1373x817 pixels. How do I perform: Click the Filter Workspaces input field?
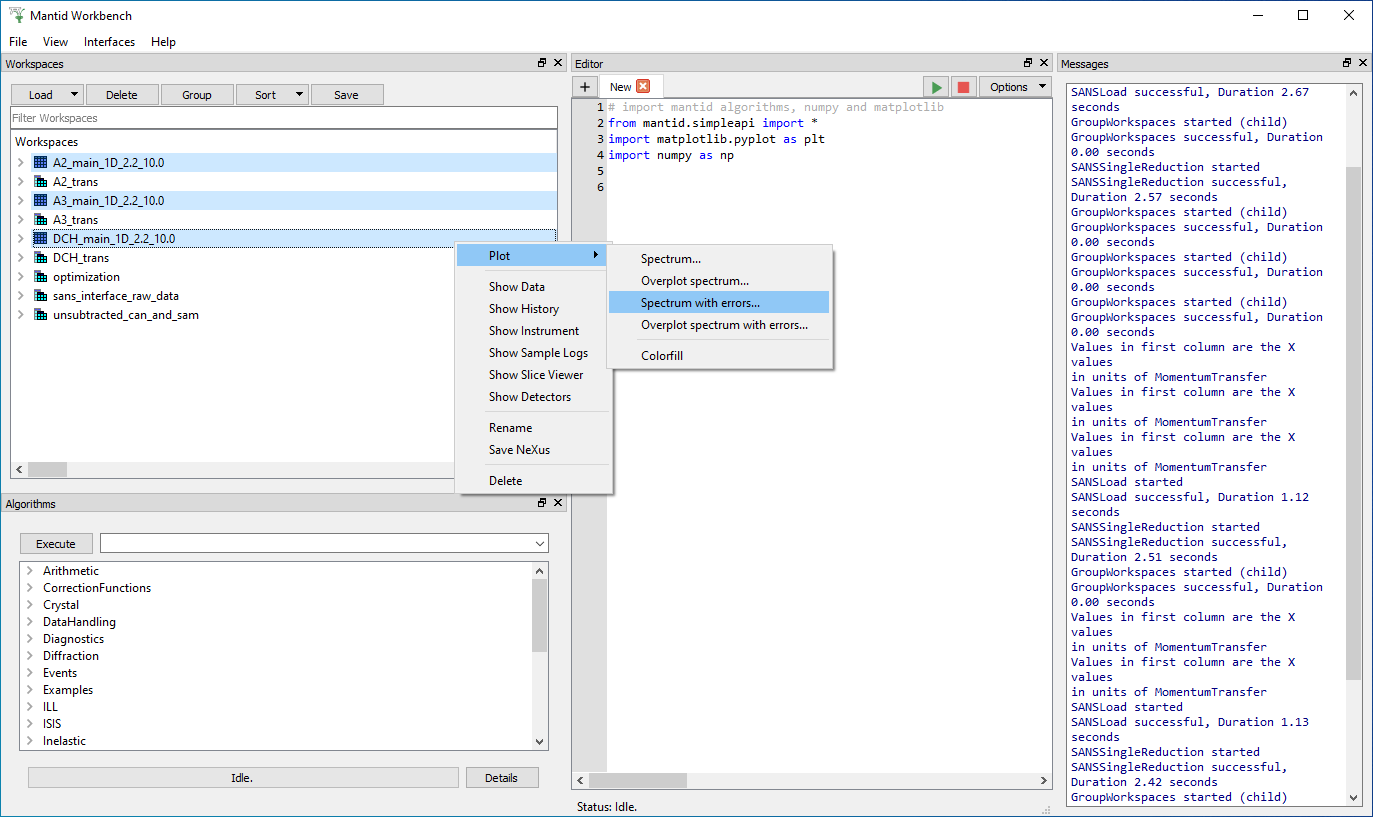coord(283,118)
